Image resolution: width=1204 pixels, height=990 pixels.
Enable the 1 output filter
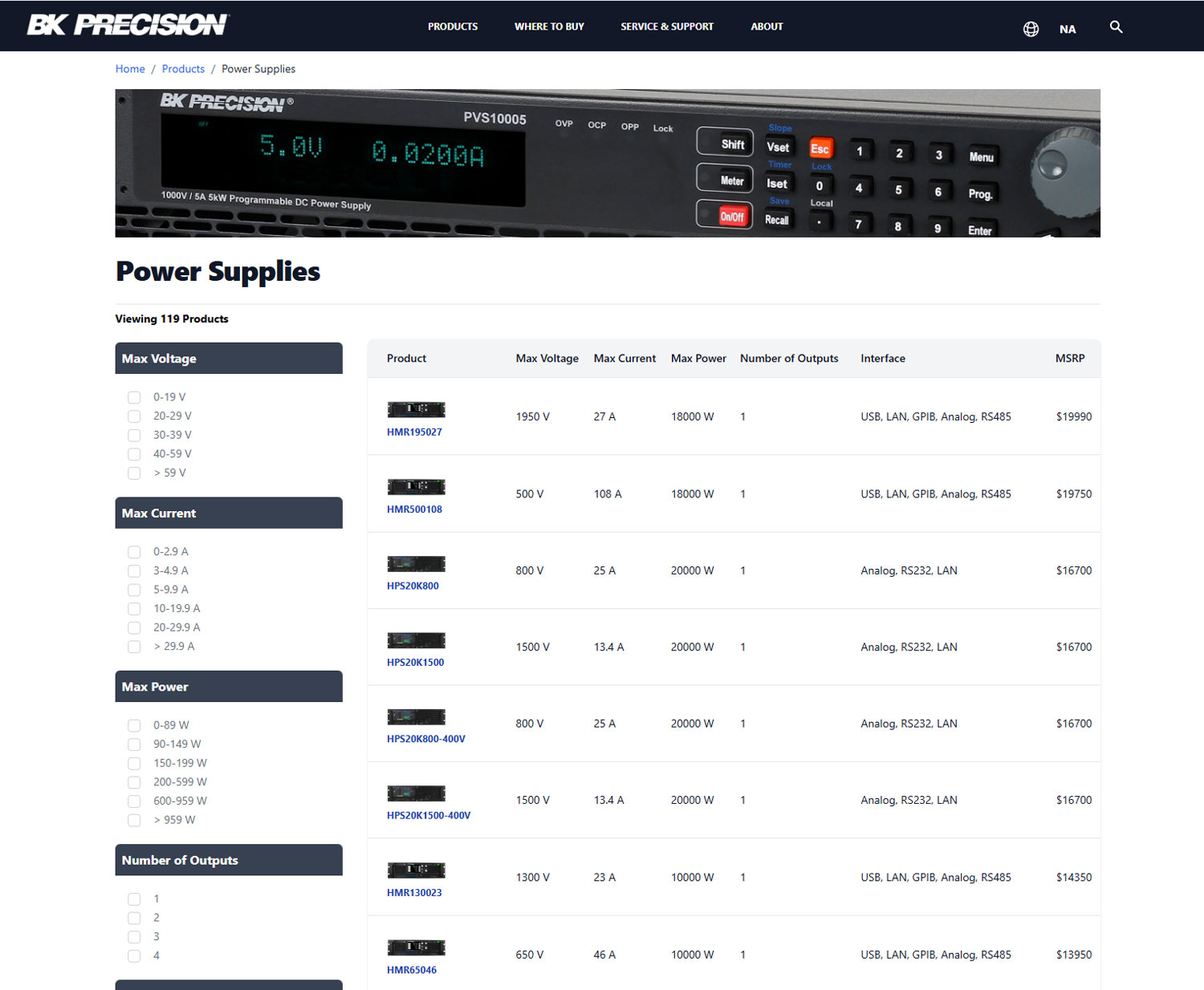(x=133, y=899)
